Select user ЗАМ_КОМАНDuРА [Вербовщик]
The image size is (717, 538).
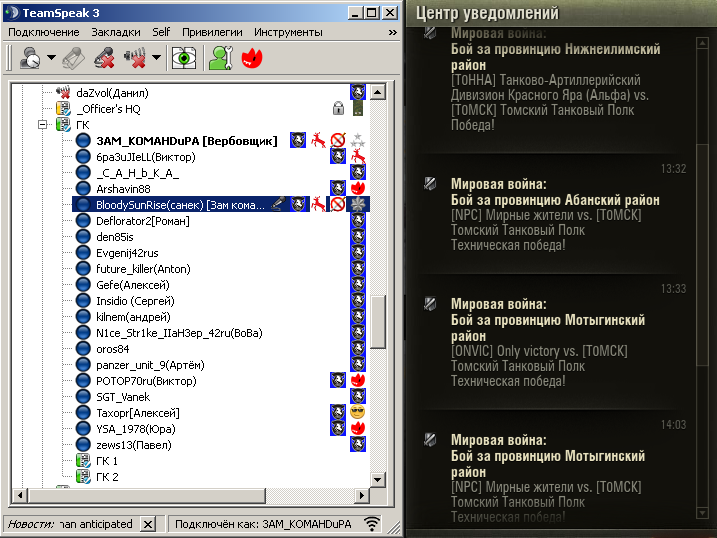(187, 141)
